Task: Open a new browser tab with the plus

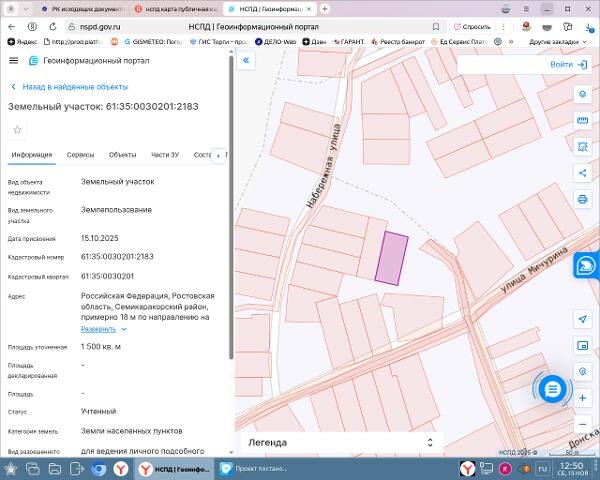Action: (324, 9)
